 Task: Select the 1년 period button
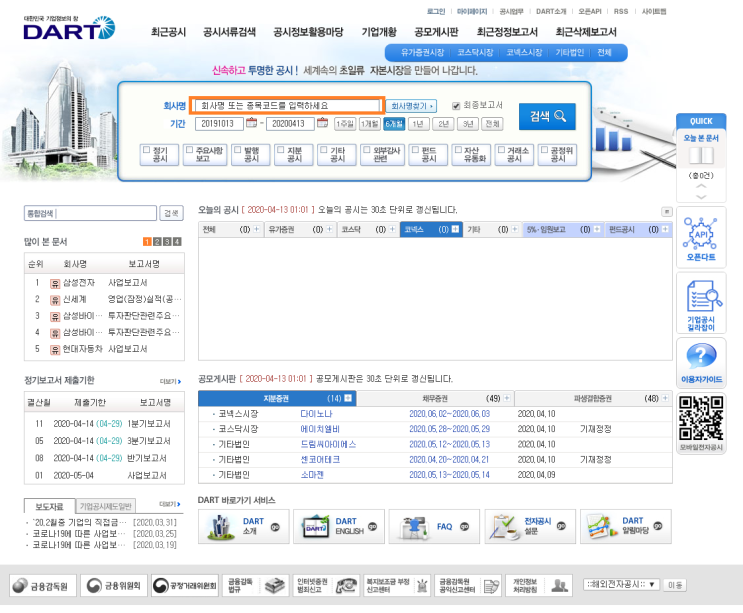418,124
